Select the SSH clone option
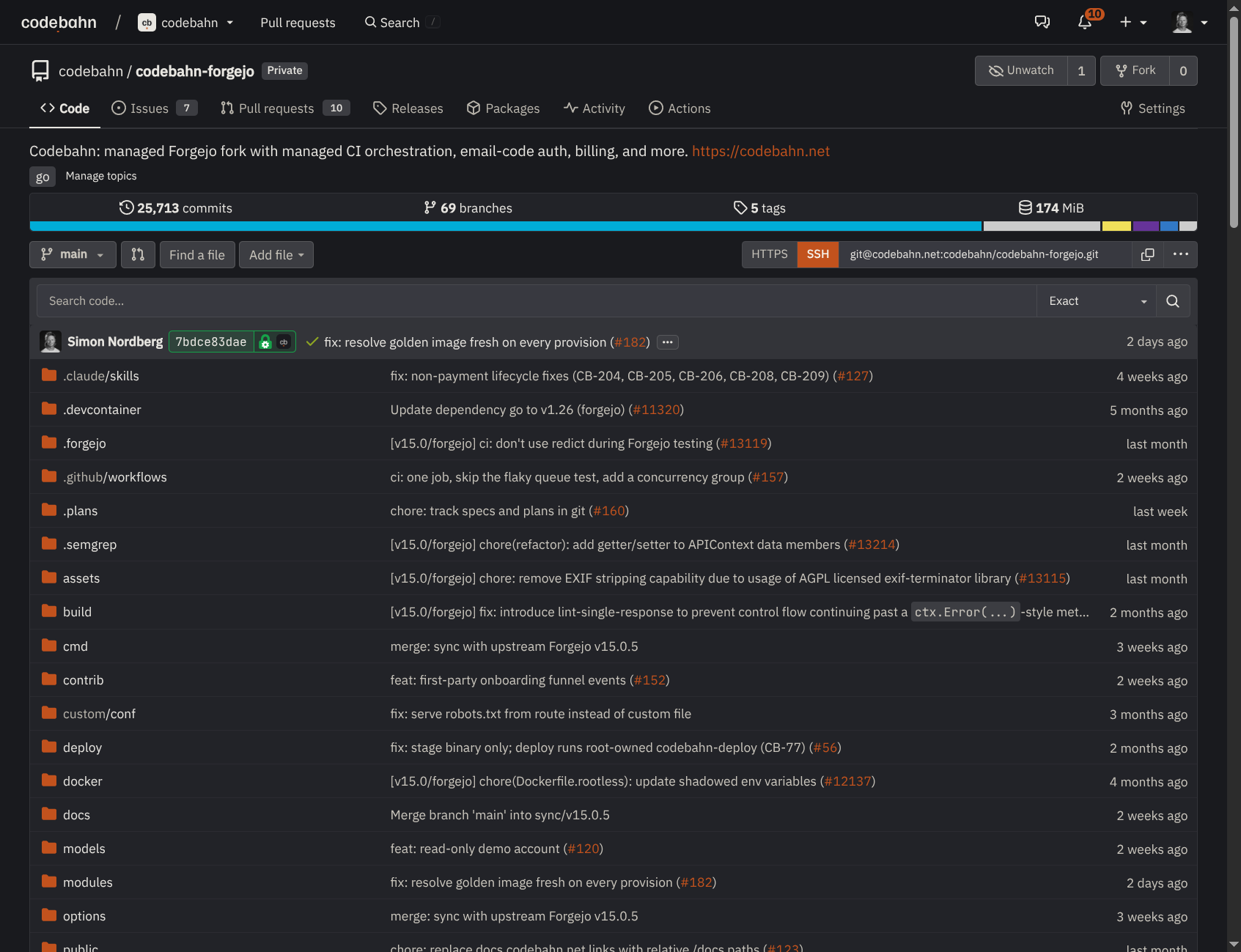The height and width of the screenshot is (952, 1241). click(818, 254)
